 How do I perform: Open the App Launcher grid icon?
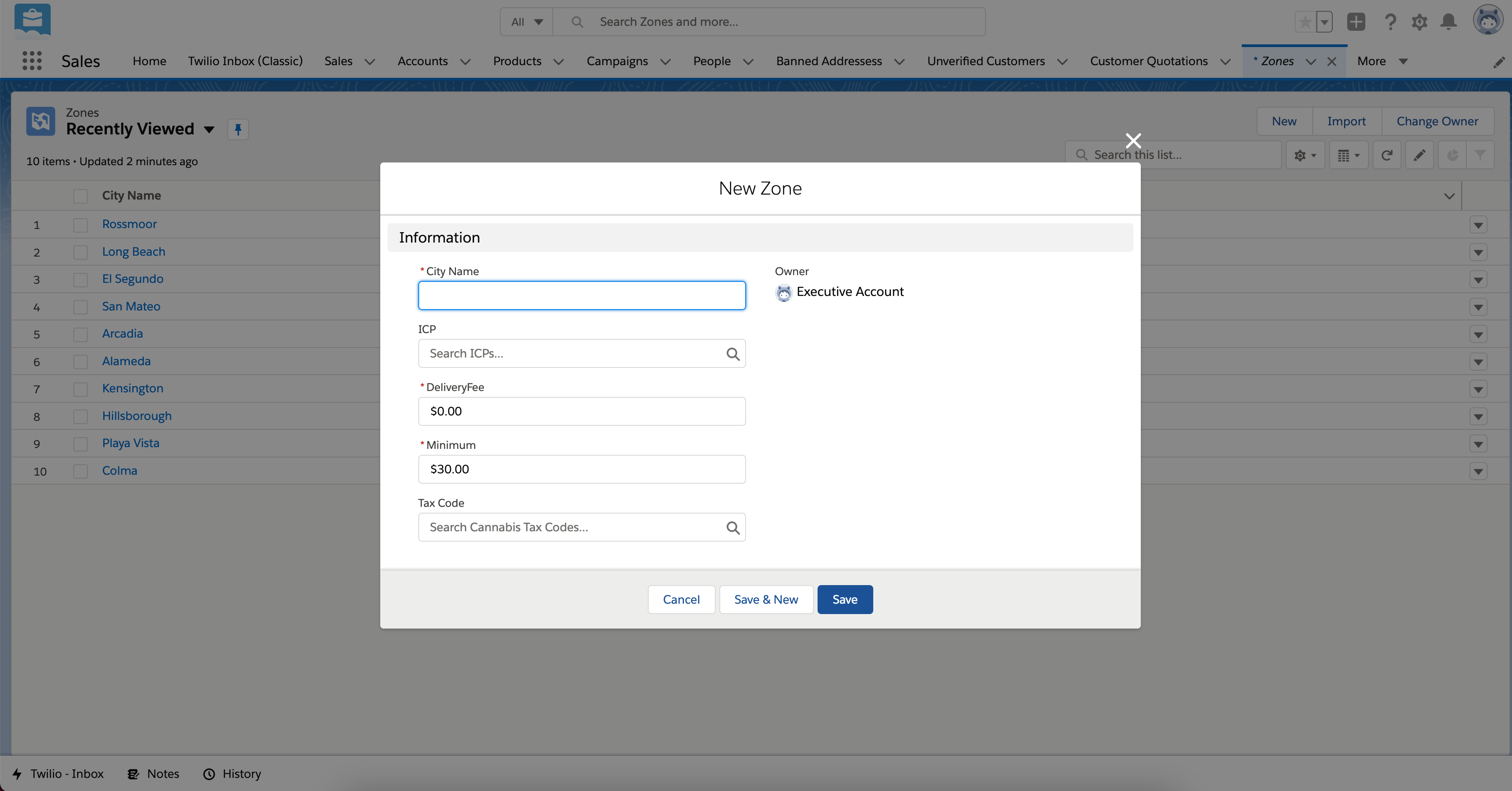pos(32,61)
